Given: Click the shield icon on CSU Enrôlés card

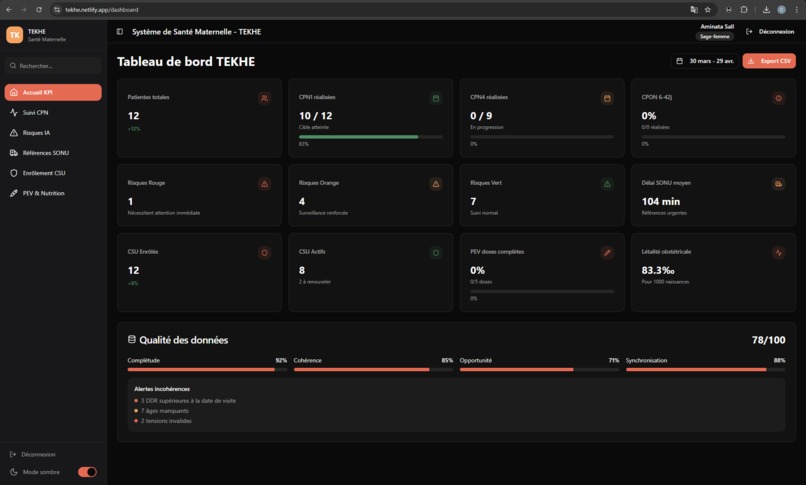Looking at the screenshot, I should pyautogui.click(x=264, y=253).
